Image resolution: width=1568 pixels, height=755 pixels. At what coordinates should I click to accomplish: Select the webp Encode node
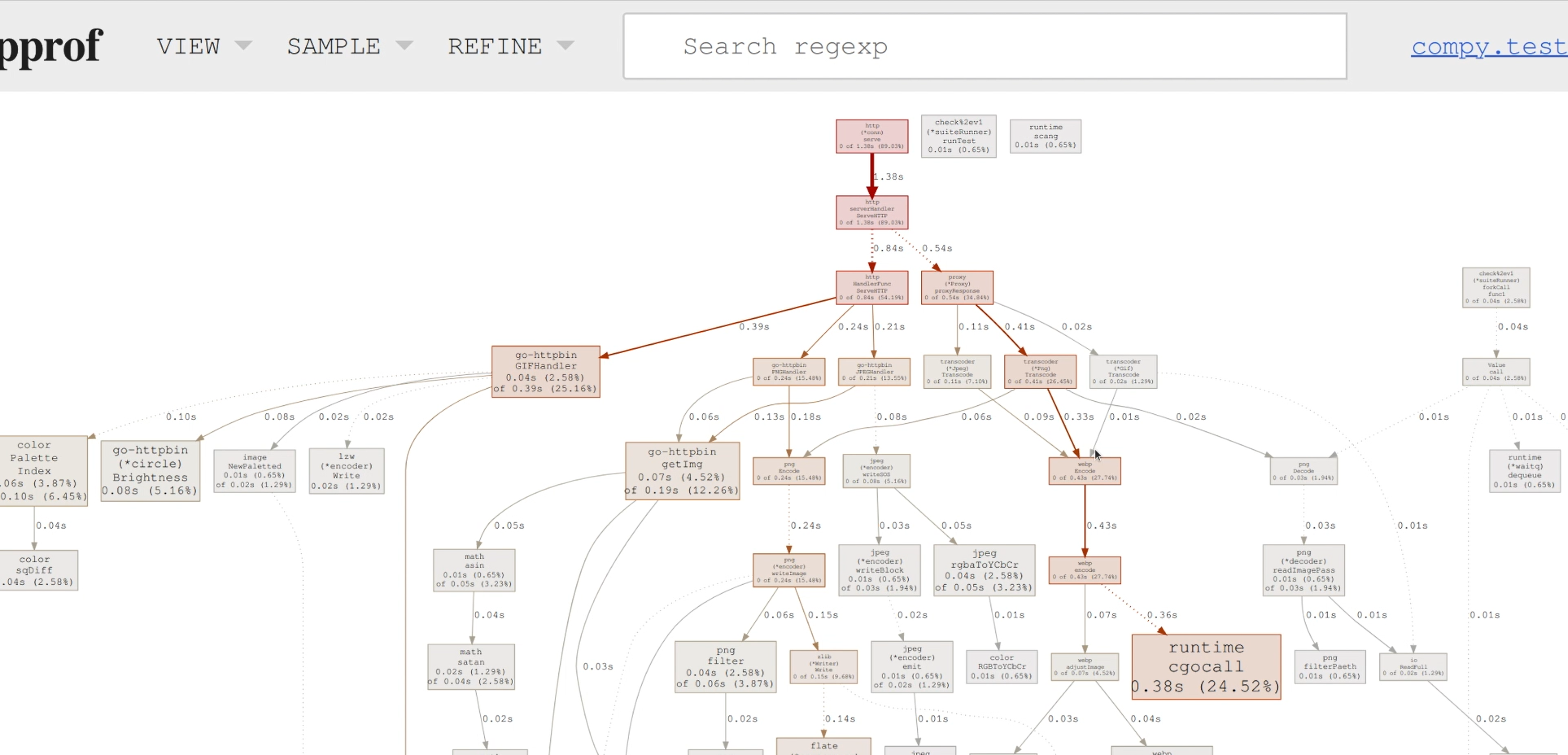1084,471
